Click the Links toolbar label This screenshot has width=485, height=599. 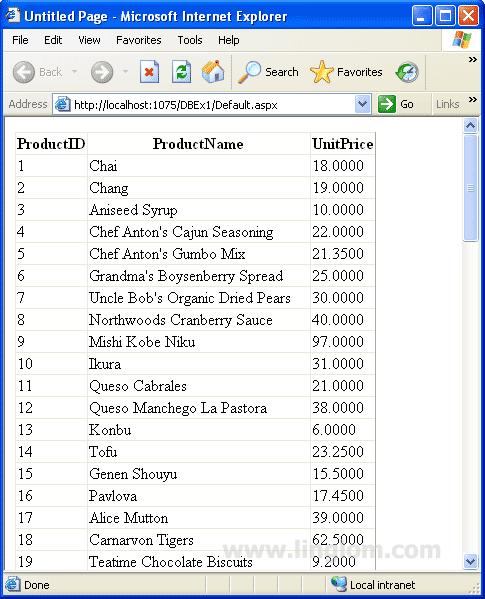click(448, 104)
